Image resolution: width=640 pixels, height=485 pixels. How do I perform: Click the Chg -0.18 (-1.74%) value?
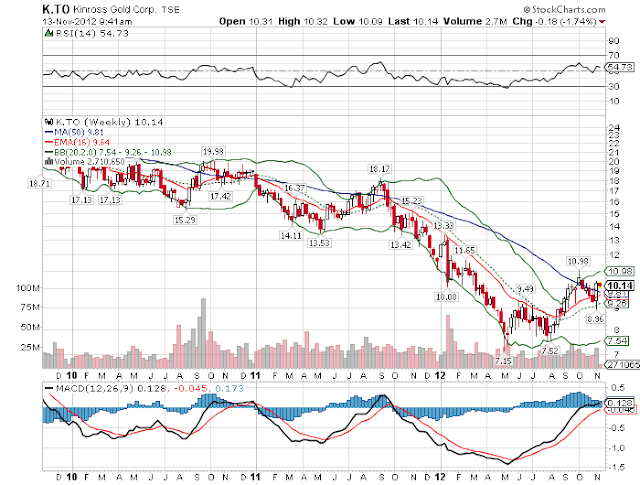coord(555,21)
